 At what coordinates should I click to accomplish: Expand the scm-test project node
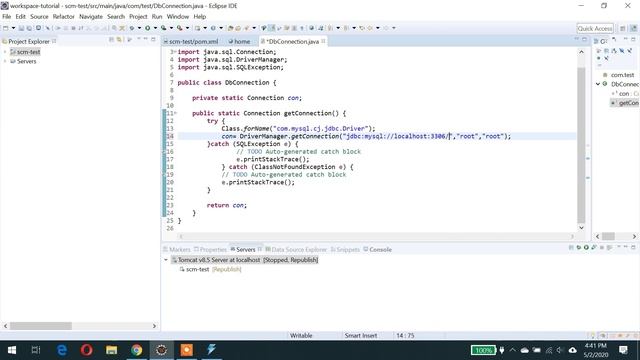(x=5, y=52)
